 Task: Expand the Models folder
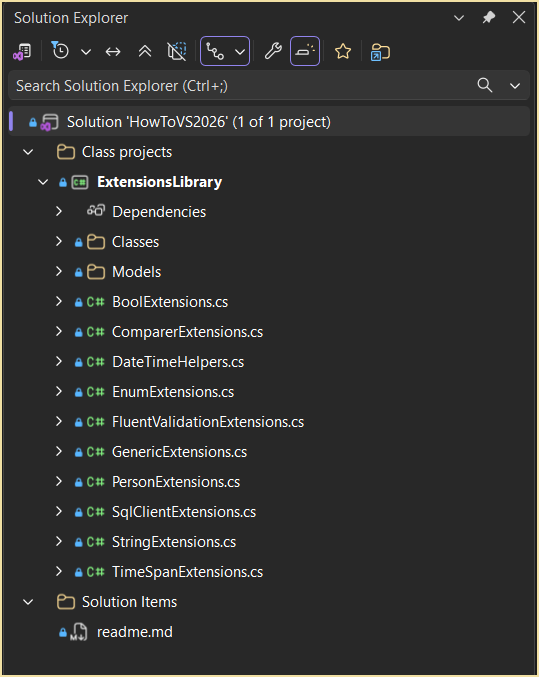59,272
